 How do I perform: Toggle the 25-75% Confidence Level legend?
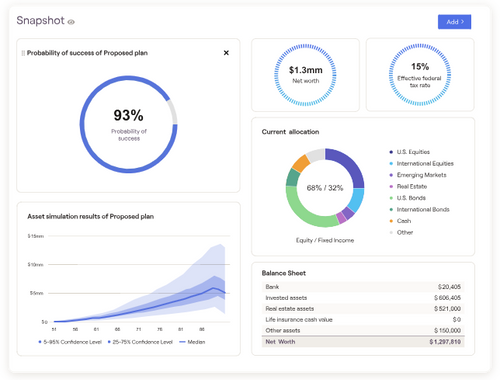click(140, 342)
